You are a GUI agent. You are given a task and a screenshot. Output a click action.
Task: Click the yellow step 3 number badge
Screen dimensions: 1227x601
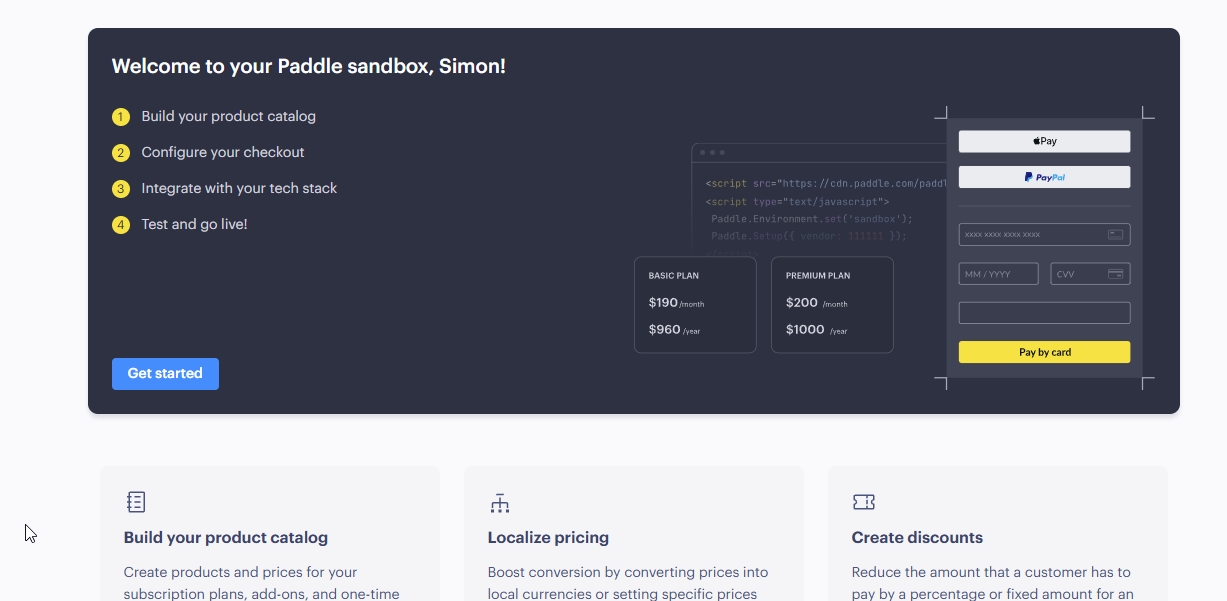point(121,189)
